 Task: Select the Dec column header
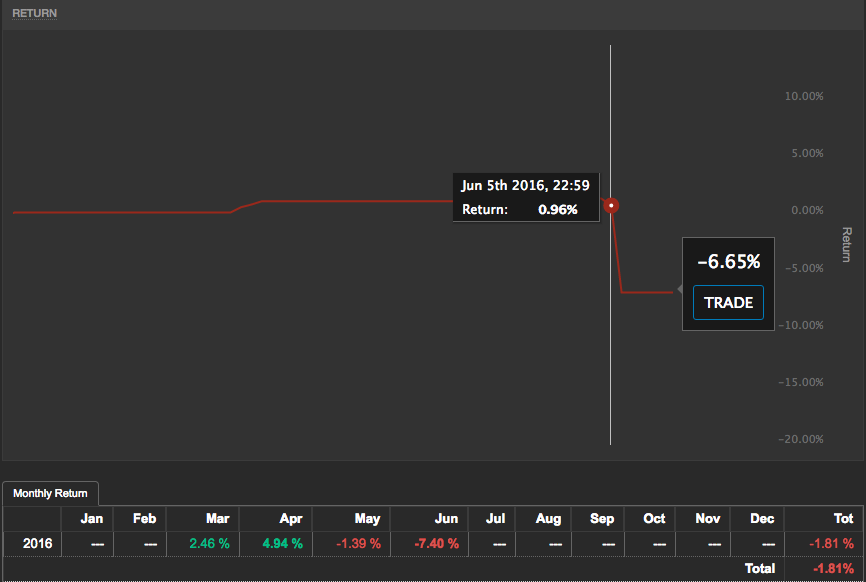pos(763,518)
